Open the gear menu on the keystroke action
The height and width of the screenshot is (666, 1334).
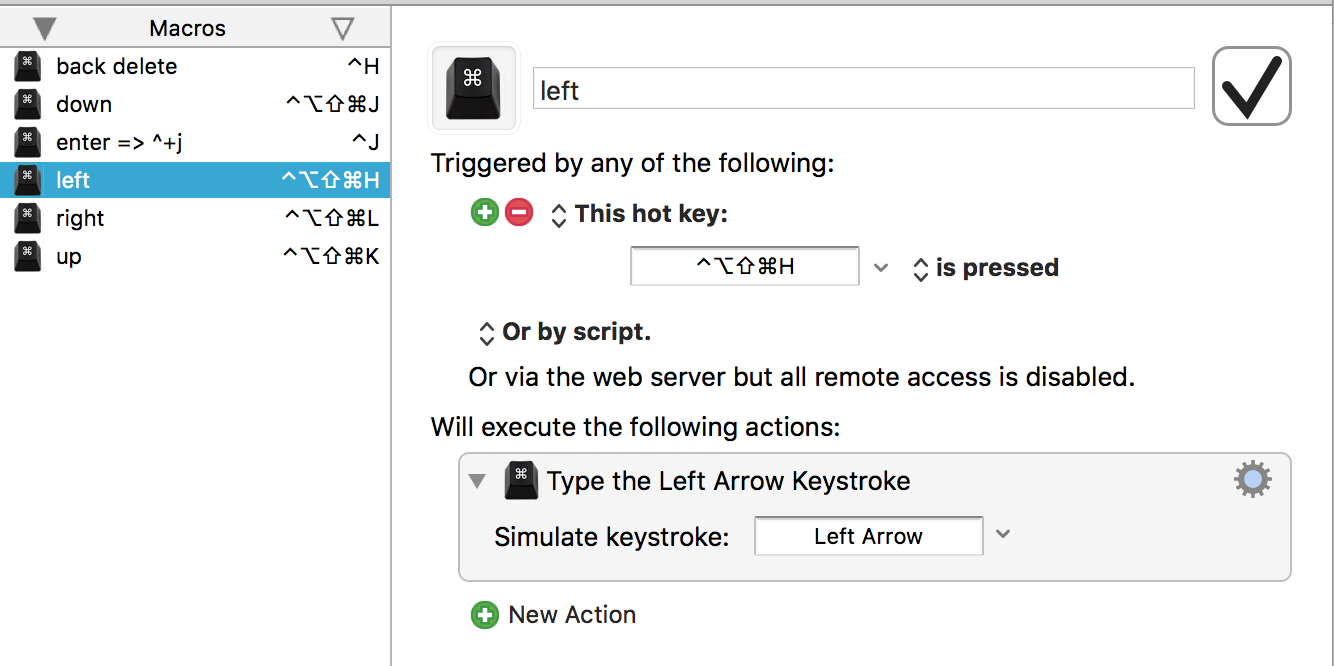tap(1252, 479)
